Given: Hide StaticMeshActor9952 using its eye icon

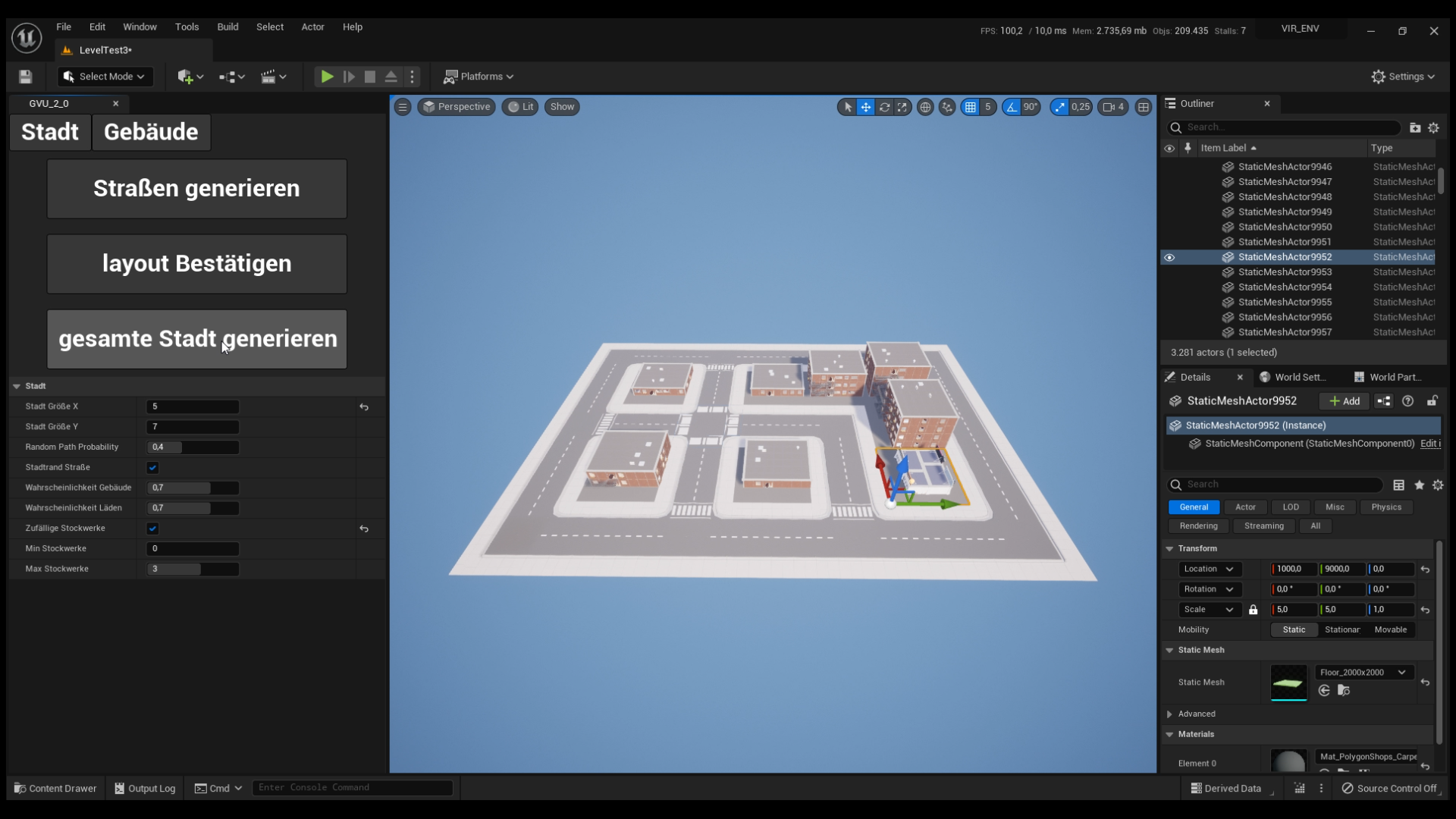Looking at the screenshot, I should click(x=1169, y=257).
